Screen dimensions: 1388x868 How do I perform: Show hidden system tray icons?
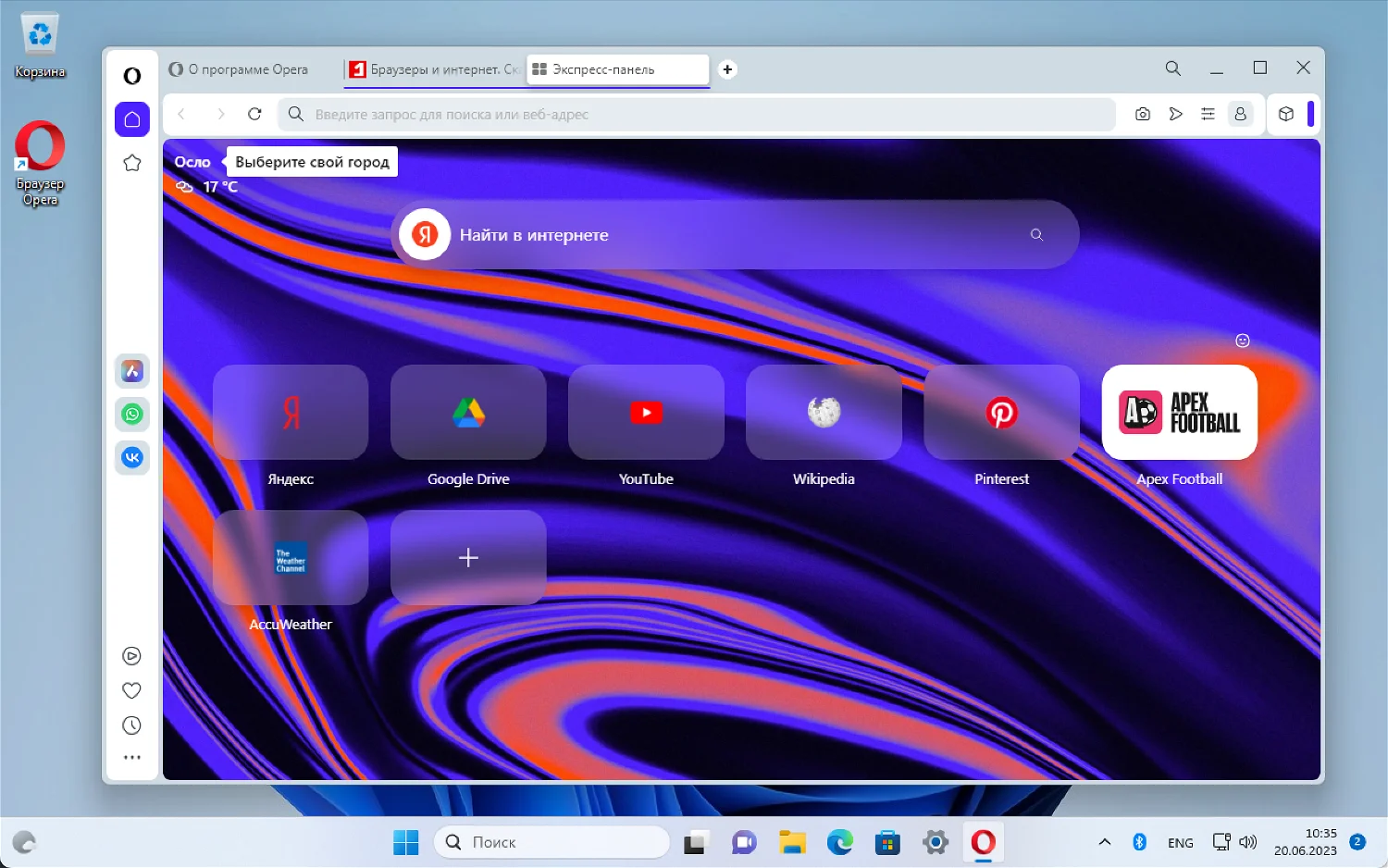coord(1104,842)
